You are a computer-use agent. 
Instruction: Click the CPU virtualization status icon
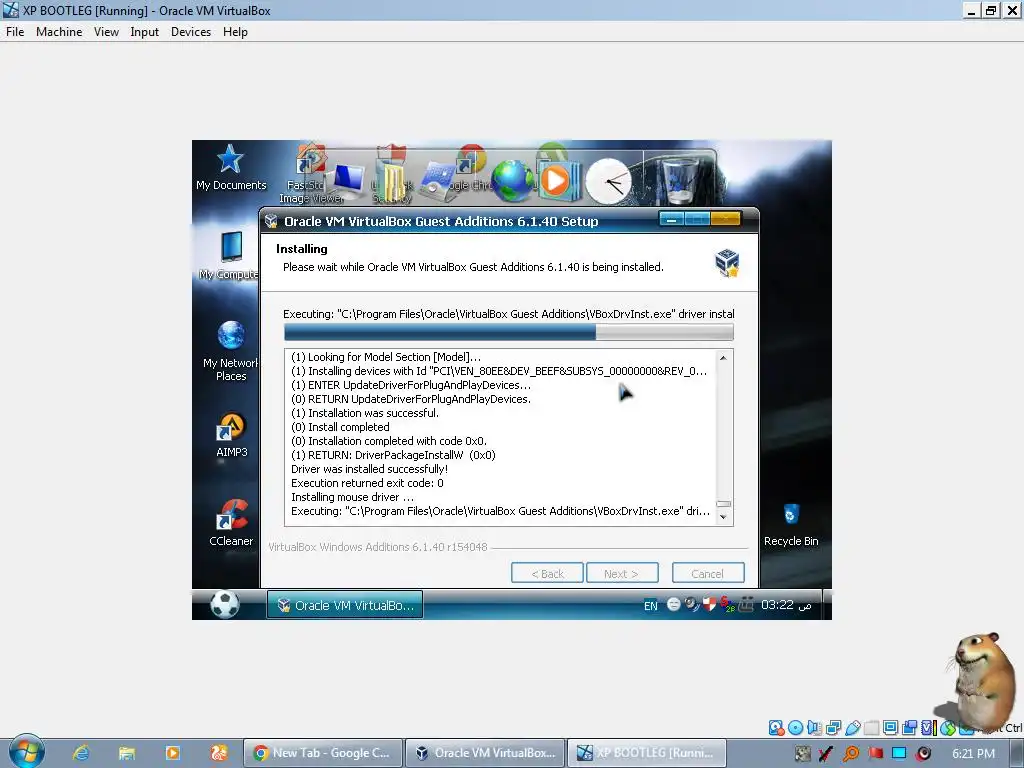pyautogui.click(x=929, y=728)
